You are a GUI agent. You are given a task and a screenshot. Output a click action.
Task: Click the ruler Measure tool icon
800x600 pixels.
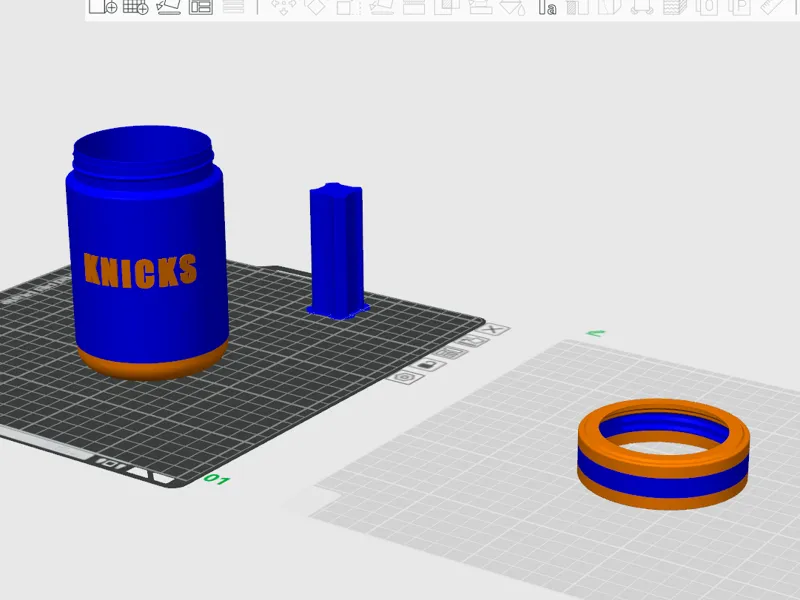[x=773, y=7]
